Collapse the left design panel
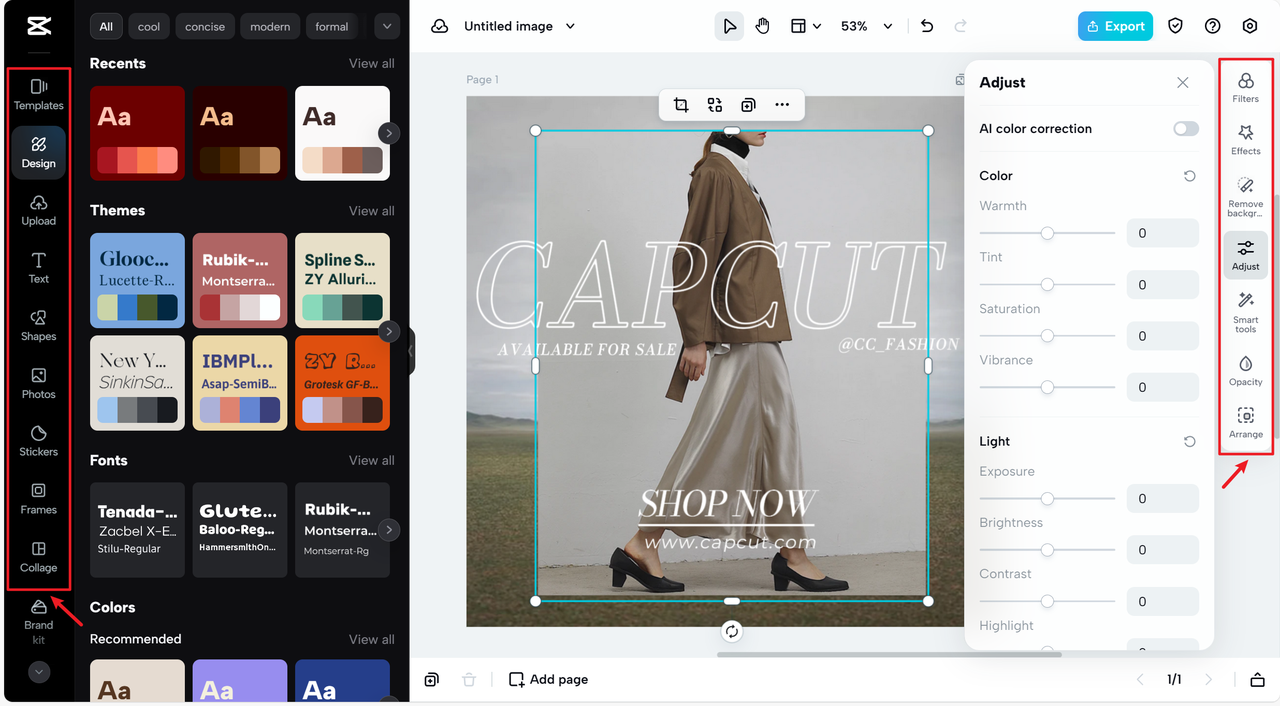 point(411,351)
